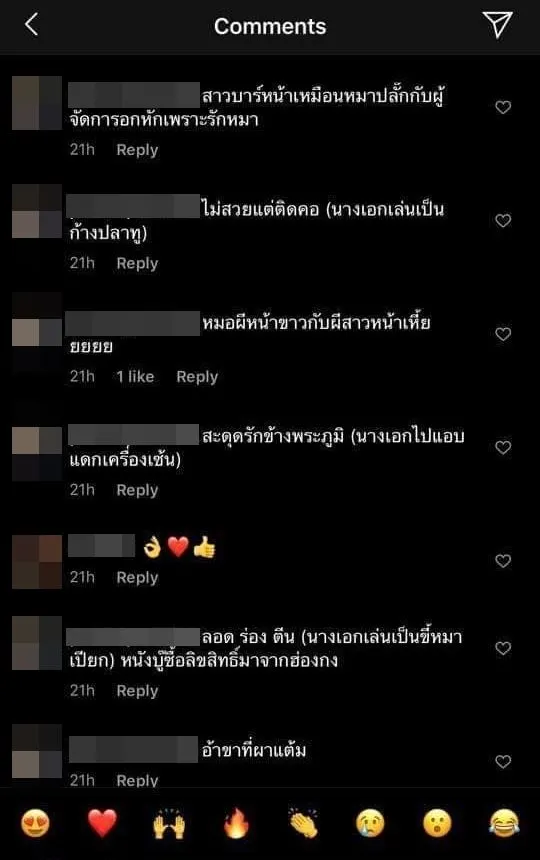Like the comment starting with ไม่สวยแต่ติดคอ
The height and width of the screenshot is (860, 540).
point(503,220)
